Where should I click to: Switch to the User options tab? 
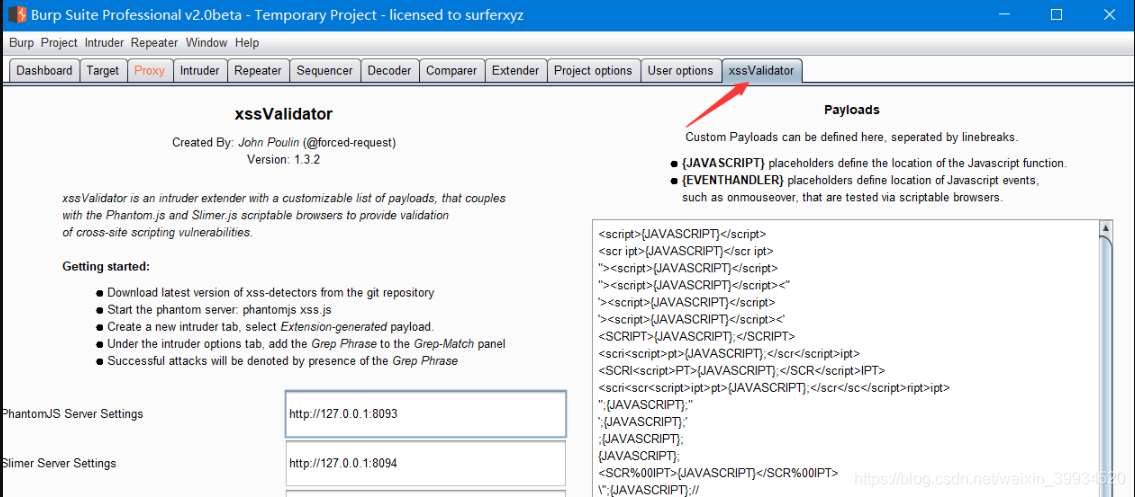(680, 71)
